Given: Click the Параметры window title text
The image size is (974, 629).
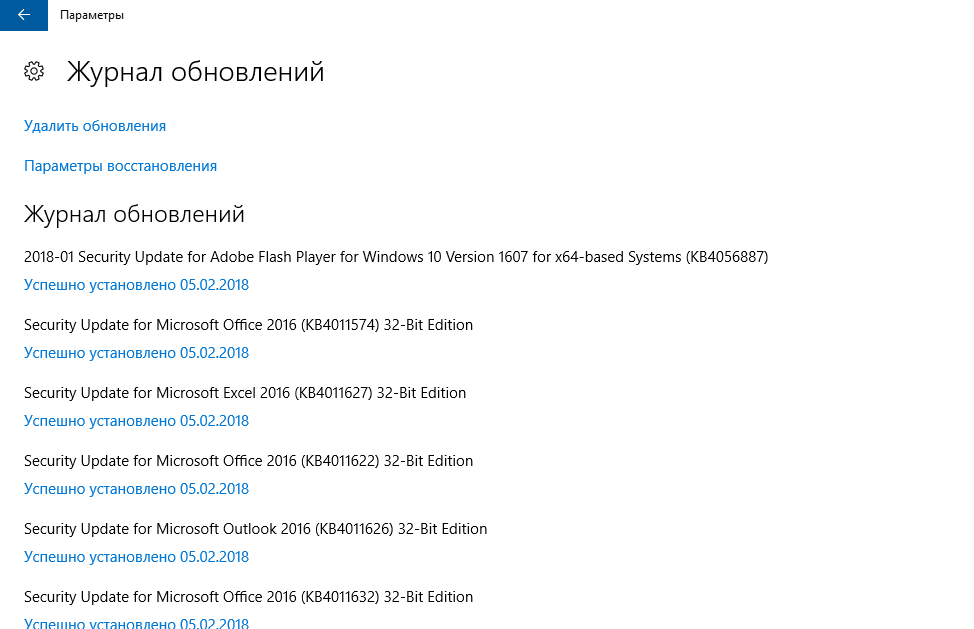Looking at the screenshot, I should [x=92, y=15].
